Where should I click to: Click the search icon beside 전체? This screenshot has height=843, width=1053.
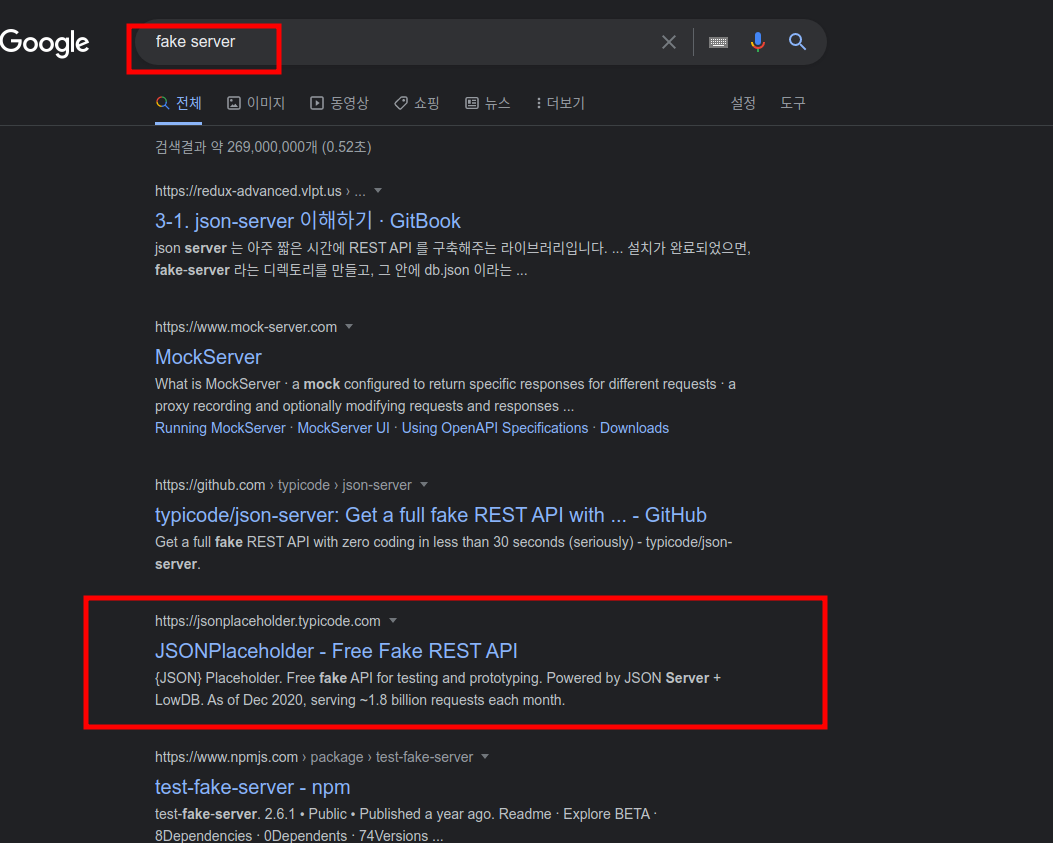click(162, 103)
